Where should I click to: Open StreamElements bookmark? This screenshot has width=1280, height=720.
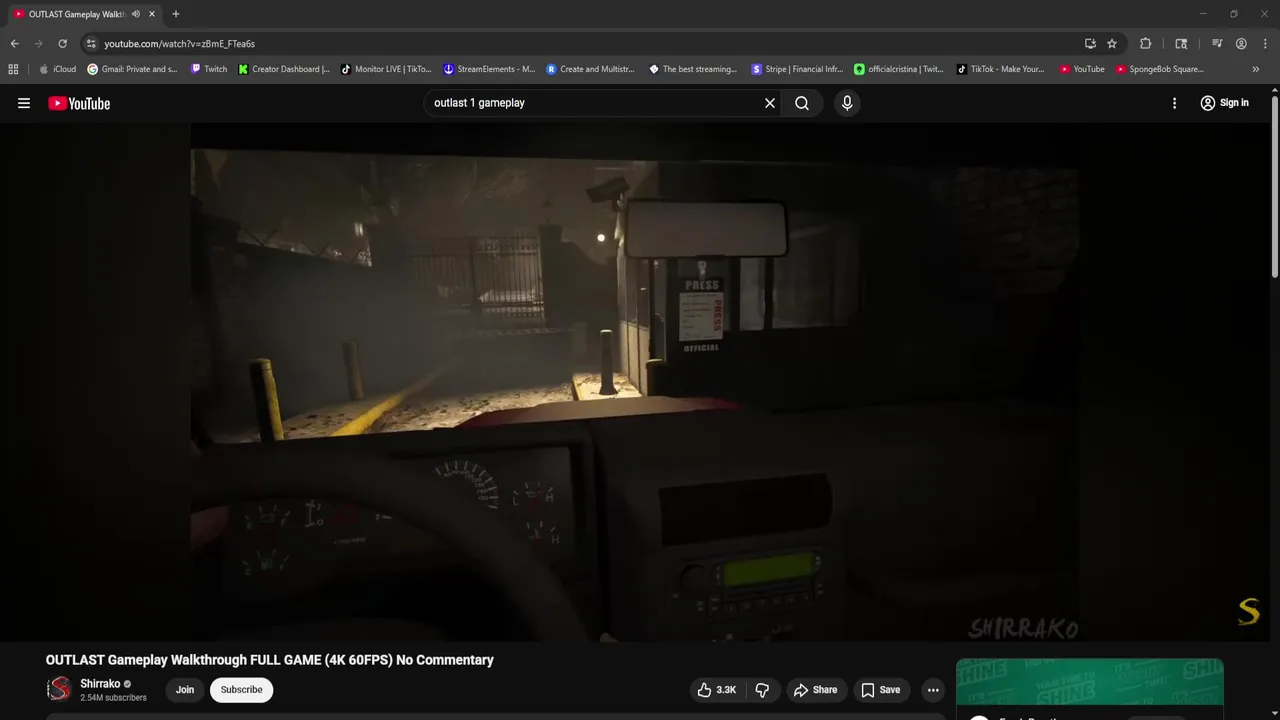pos(489,69)
